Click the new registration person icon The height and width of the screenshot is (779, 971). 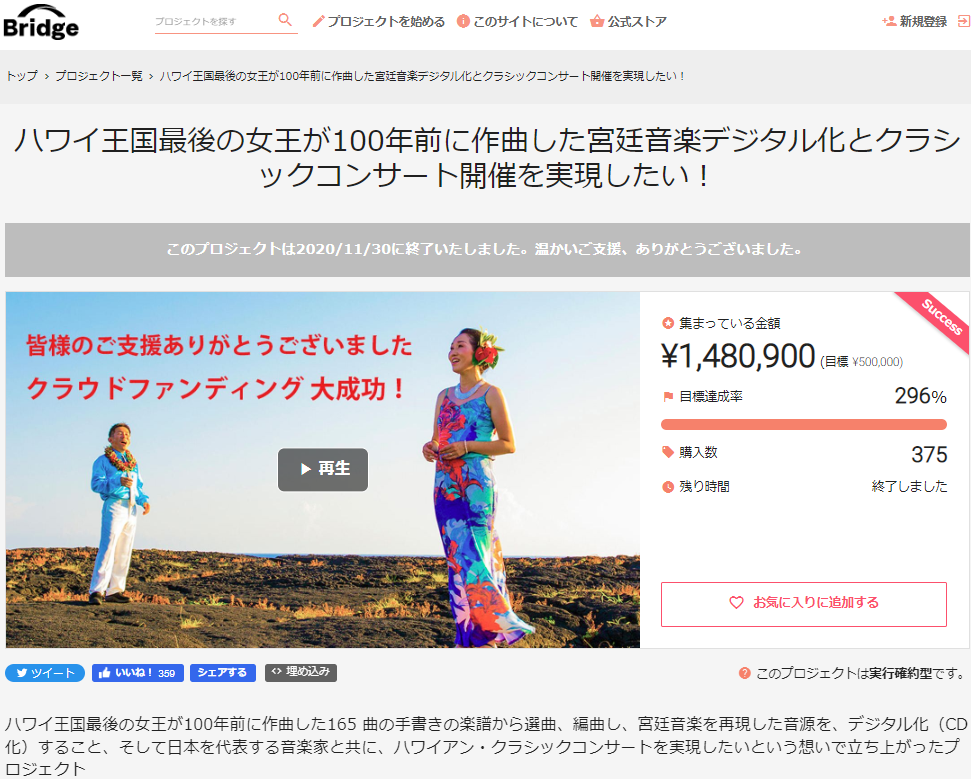click(x=889, y=22)
